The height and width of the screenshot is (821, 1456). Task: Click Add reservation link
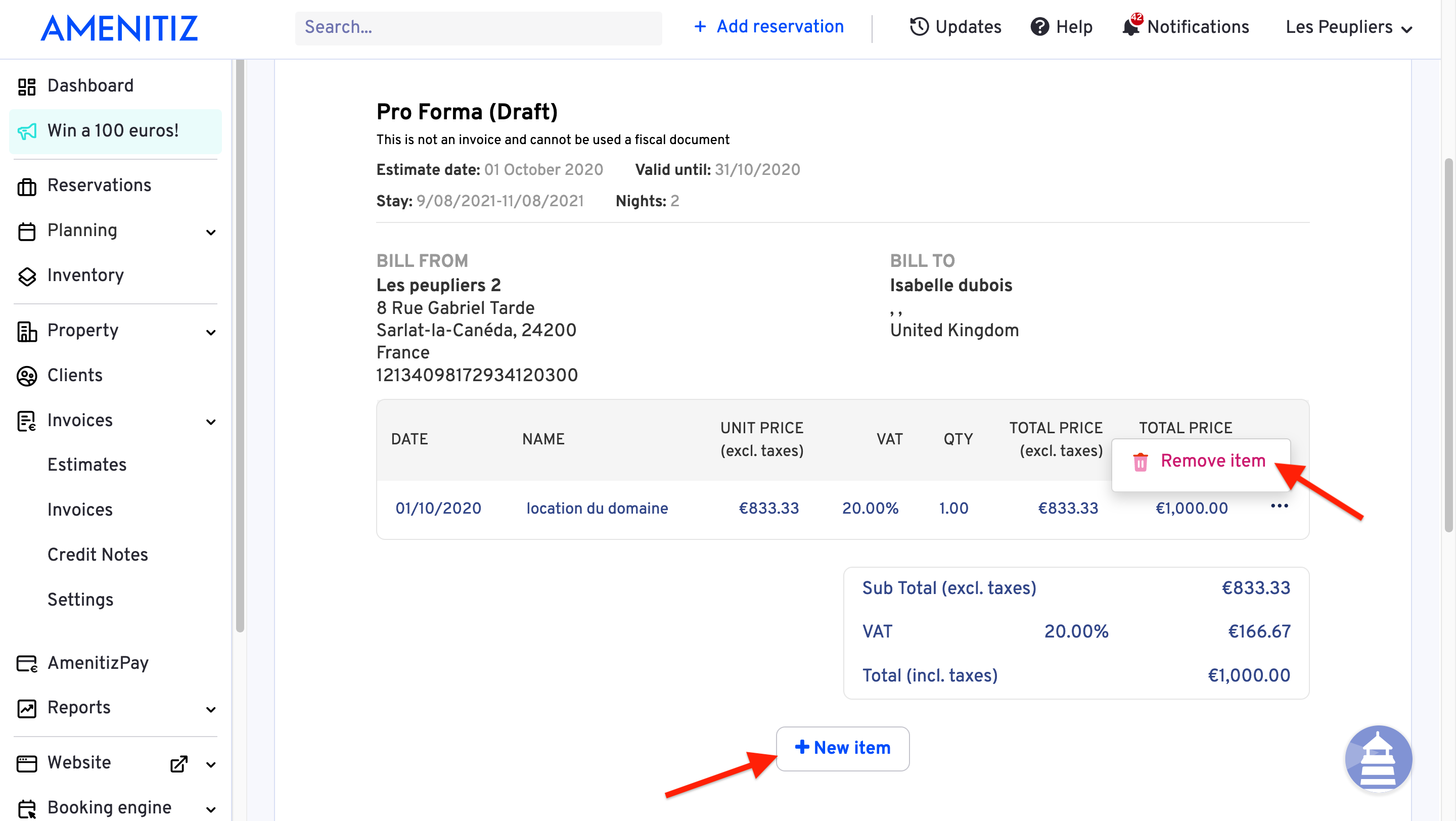point(780,27)
